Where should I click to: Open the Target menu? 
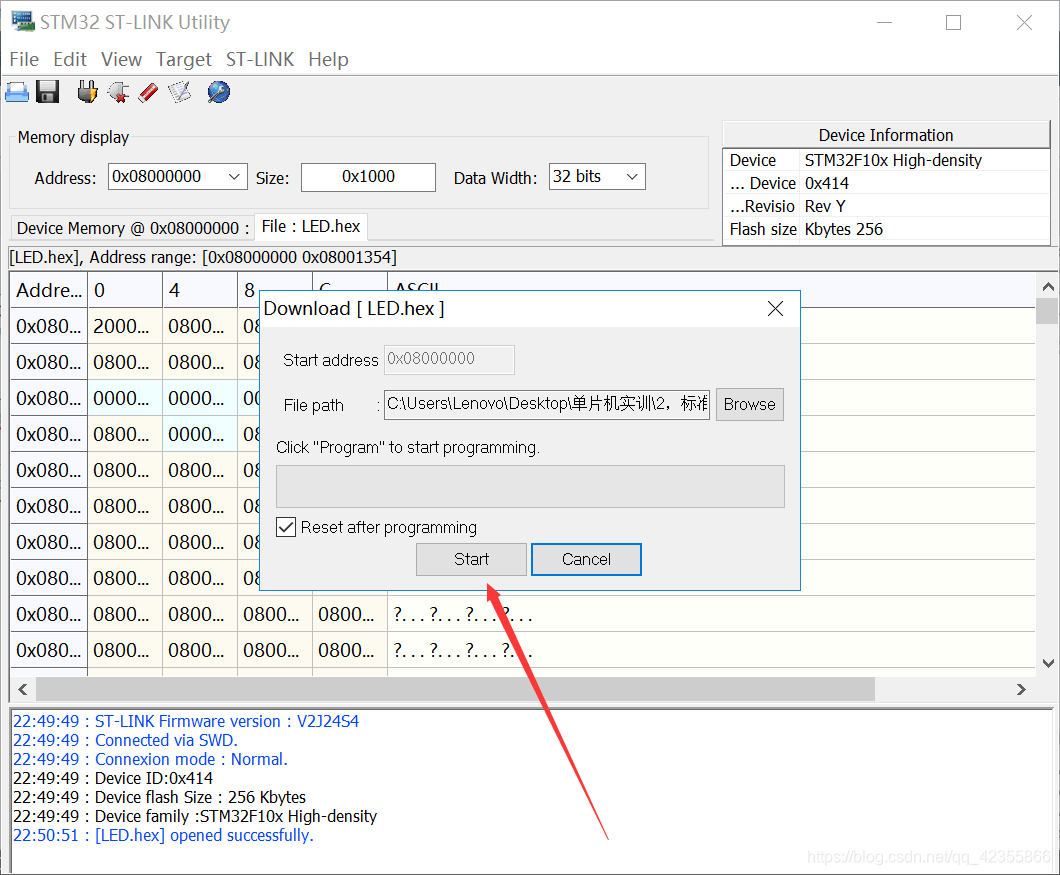pos(184,60)
